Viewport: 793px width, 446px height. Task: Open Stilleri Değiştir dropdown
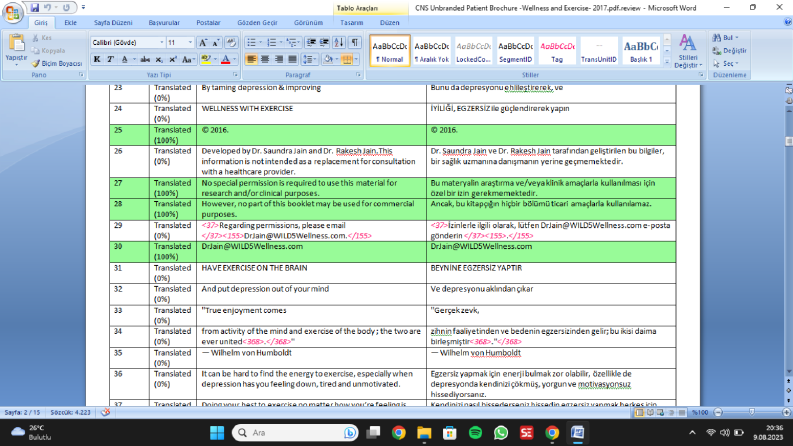pos(688,51)
